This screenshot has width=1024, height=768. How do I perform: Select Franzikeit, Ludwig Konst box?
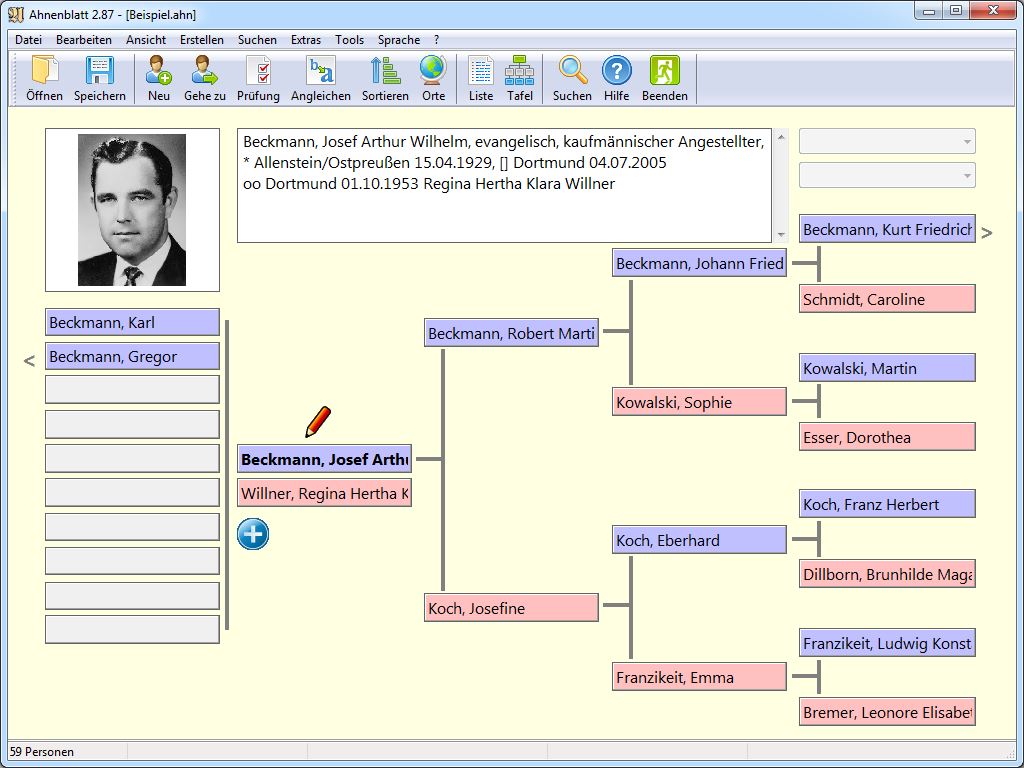coord(887,643)
